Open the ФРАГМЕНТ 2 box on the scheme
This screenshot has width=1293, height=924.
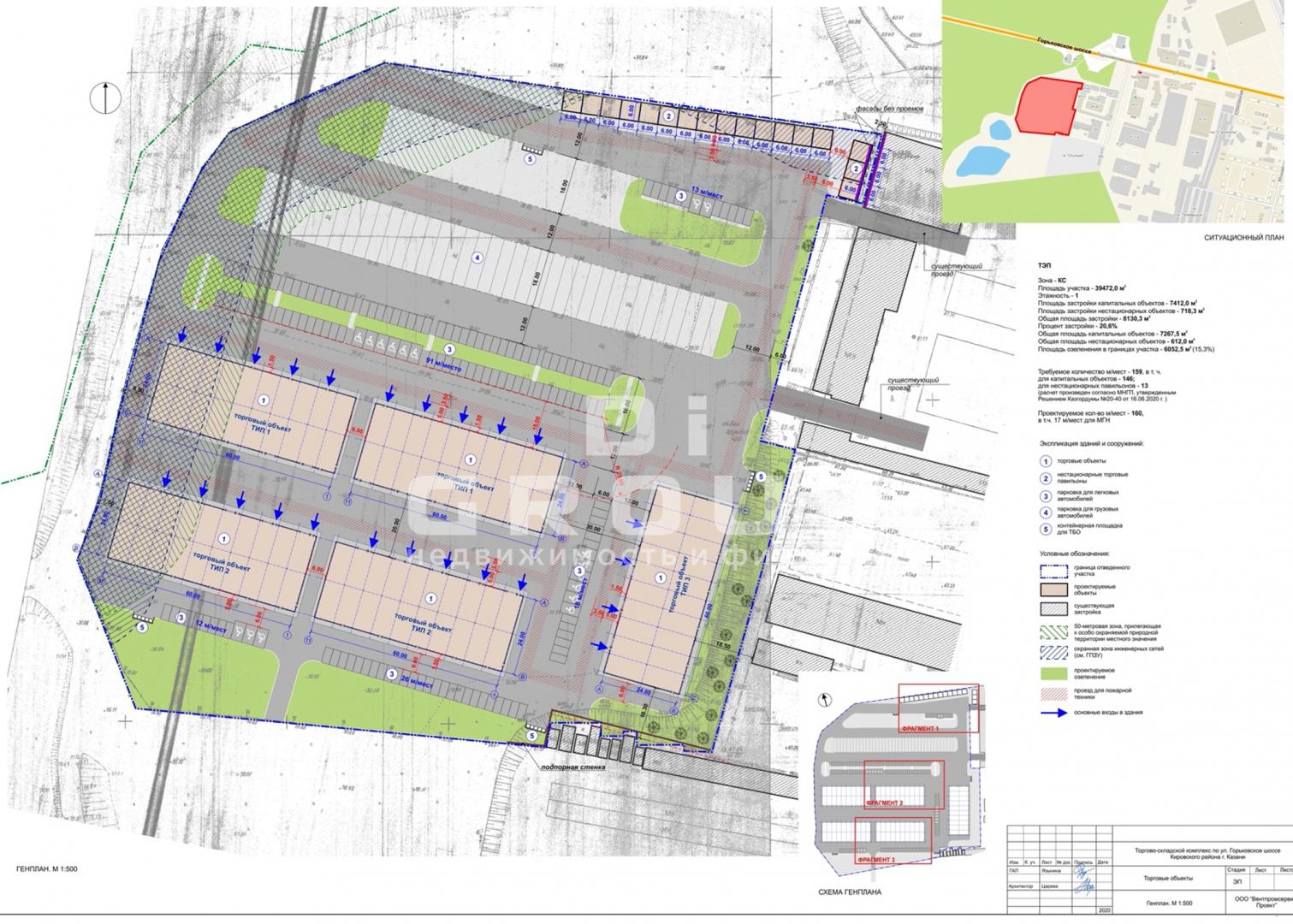(904, 785)
